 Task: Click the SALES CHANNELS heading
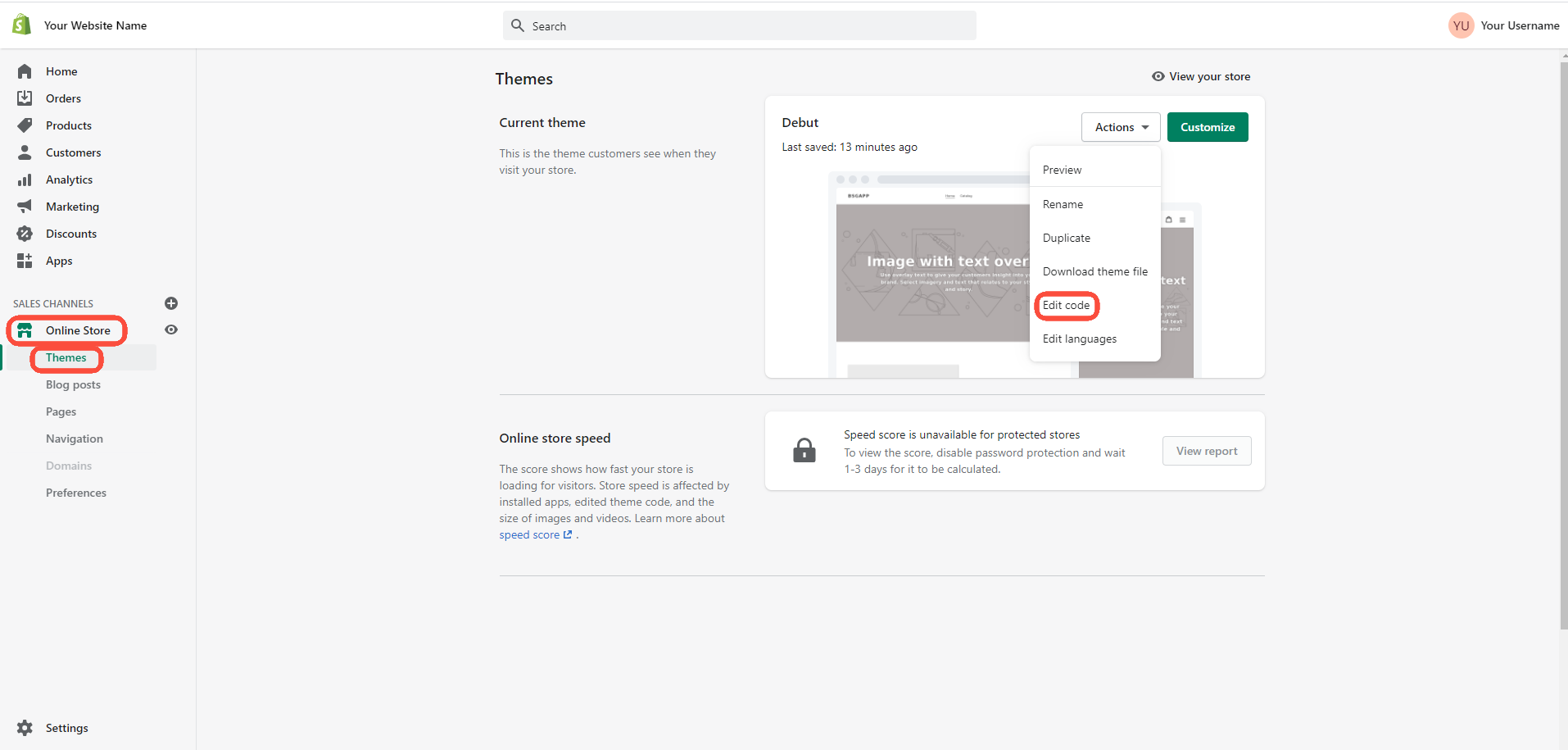click(53, 303)
